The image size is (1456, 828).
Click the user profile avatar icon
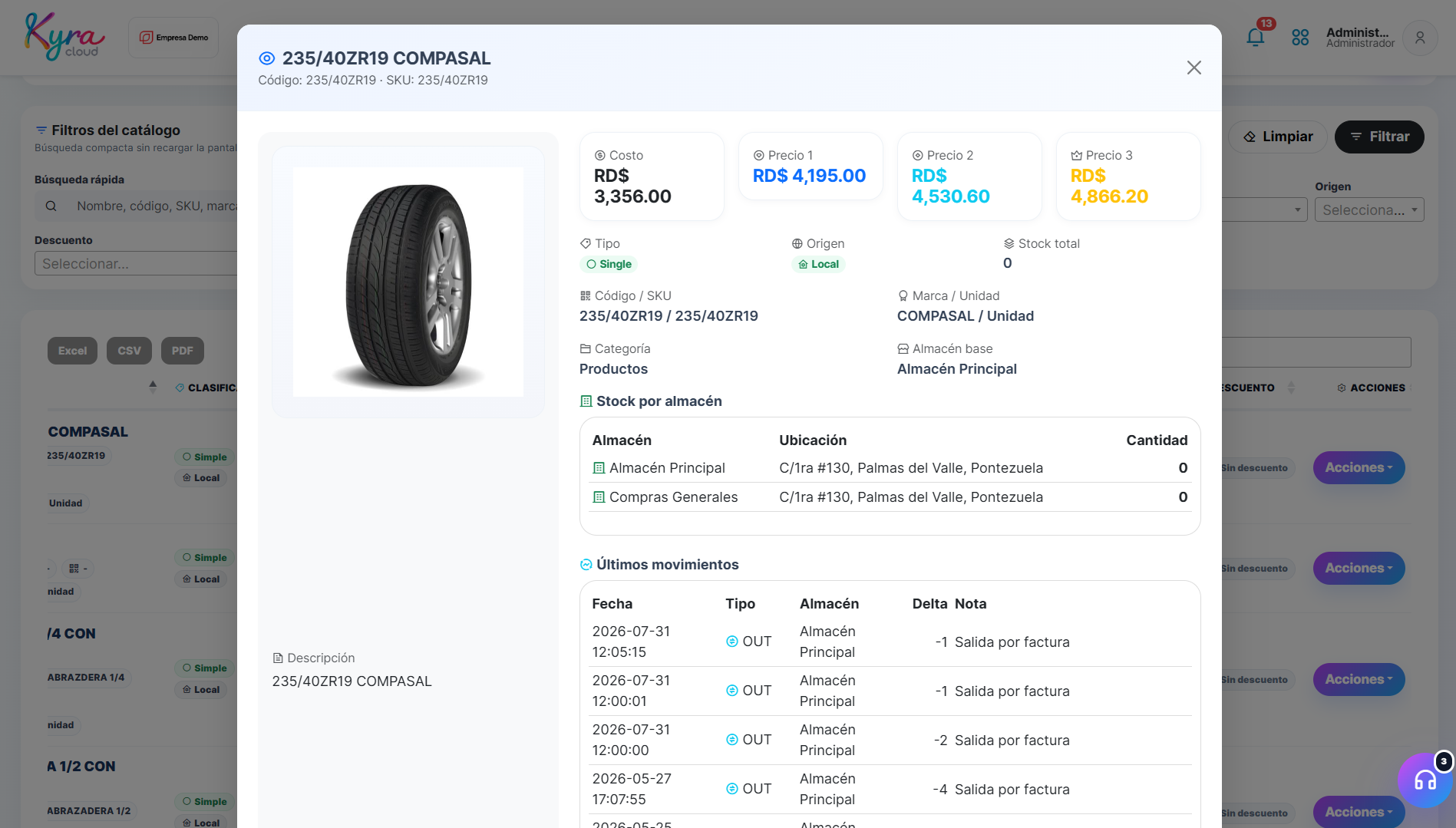coord(1420,38)
